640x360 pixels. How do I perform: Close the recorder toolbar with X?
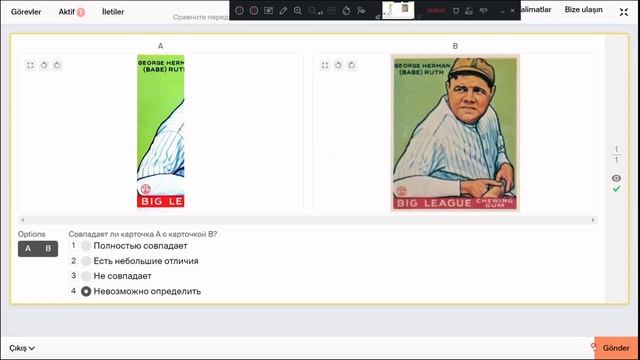click(x=513, y=11)
